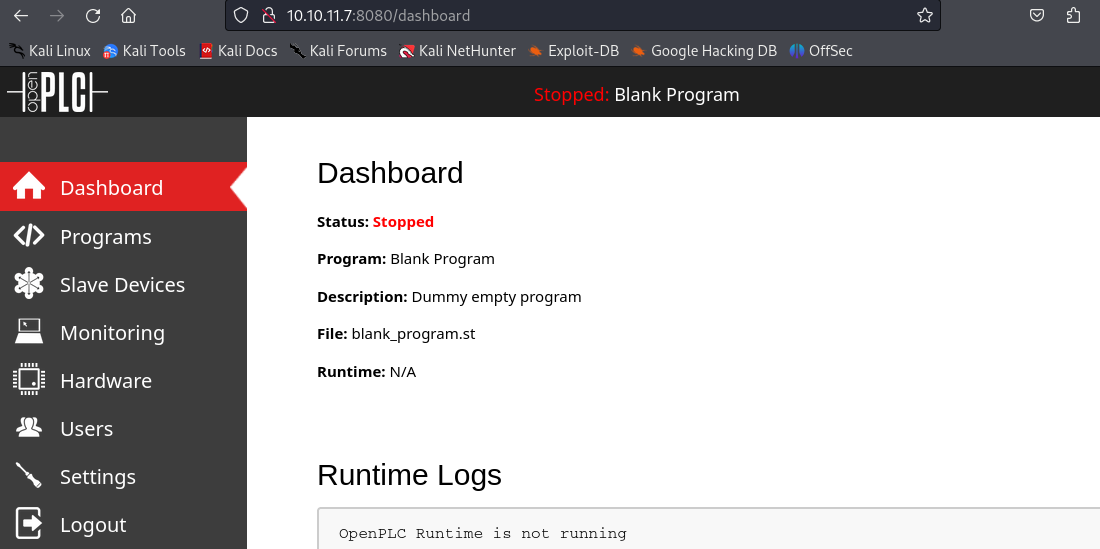Click the Logout door icon
This screenshot has height=549, width=1100.
[x=29, y=524]
